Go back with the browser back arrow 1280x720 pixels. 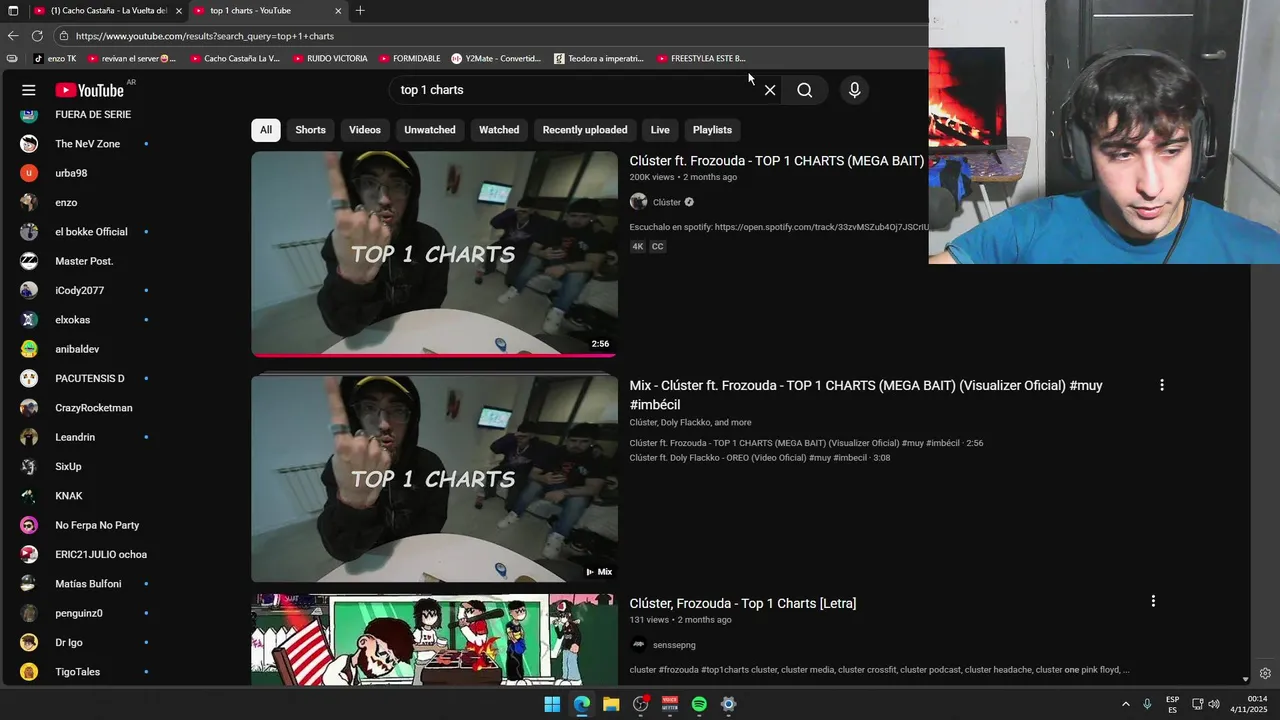point(13,36)
